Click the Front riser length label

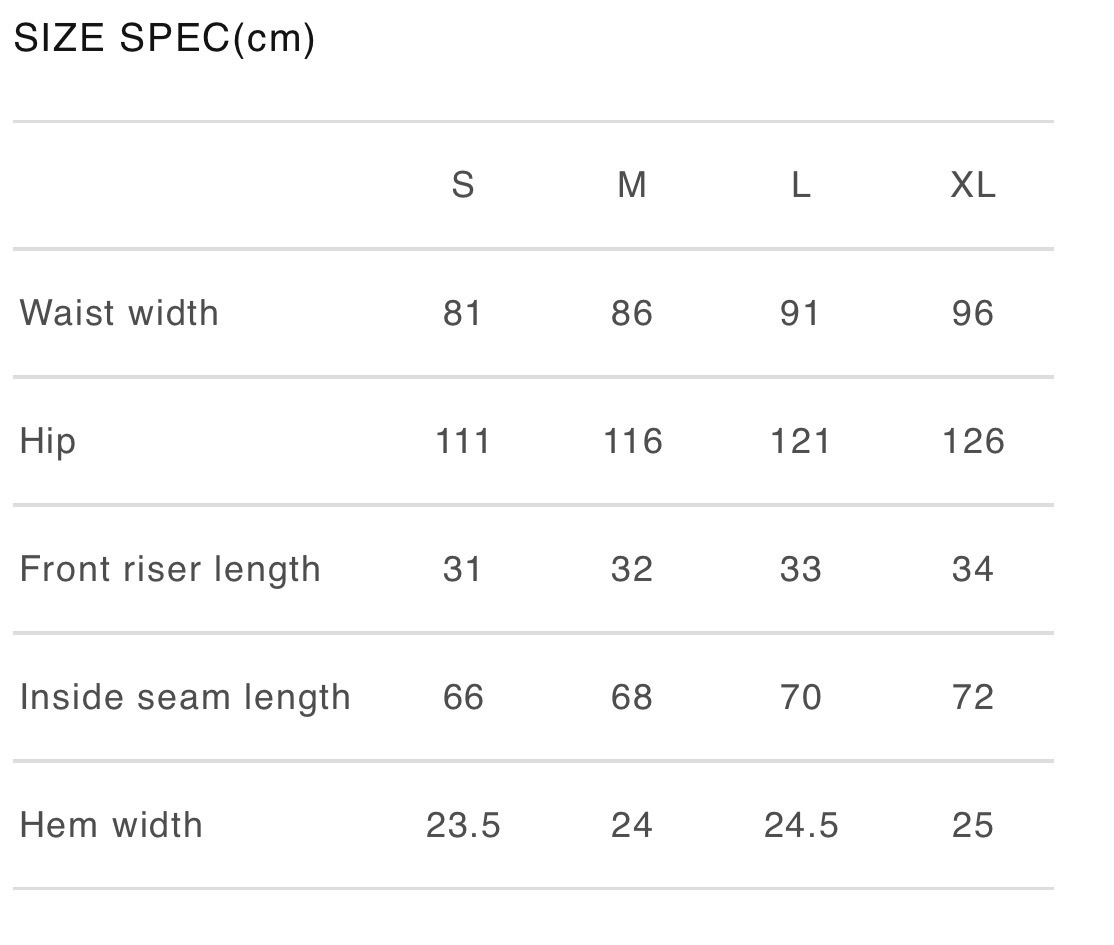click(x=170, y=569)
